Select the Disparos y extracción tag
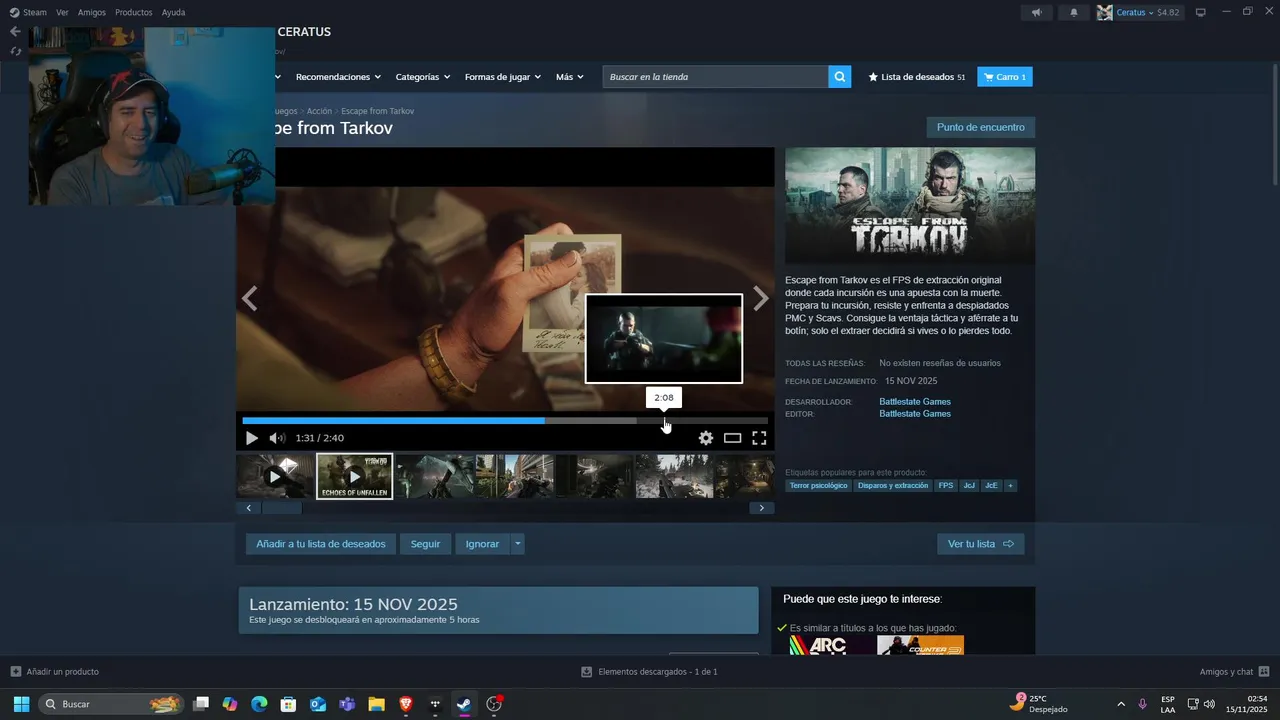1280x720 pixels. tap(893, 486)
